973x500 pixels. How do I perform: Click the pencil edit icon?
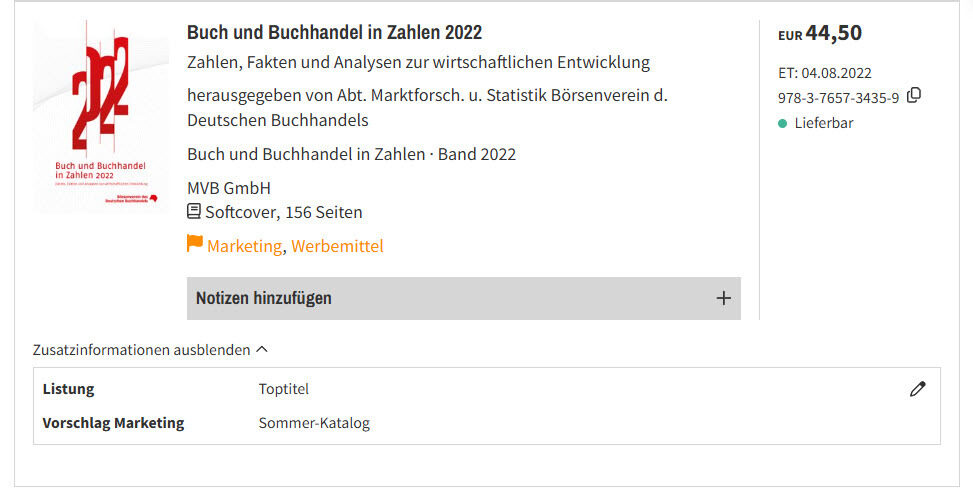pos(917,389)
